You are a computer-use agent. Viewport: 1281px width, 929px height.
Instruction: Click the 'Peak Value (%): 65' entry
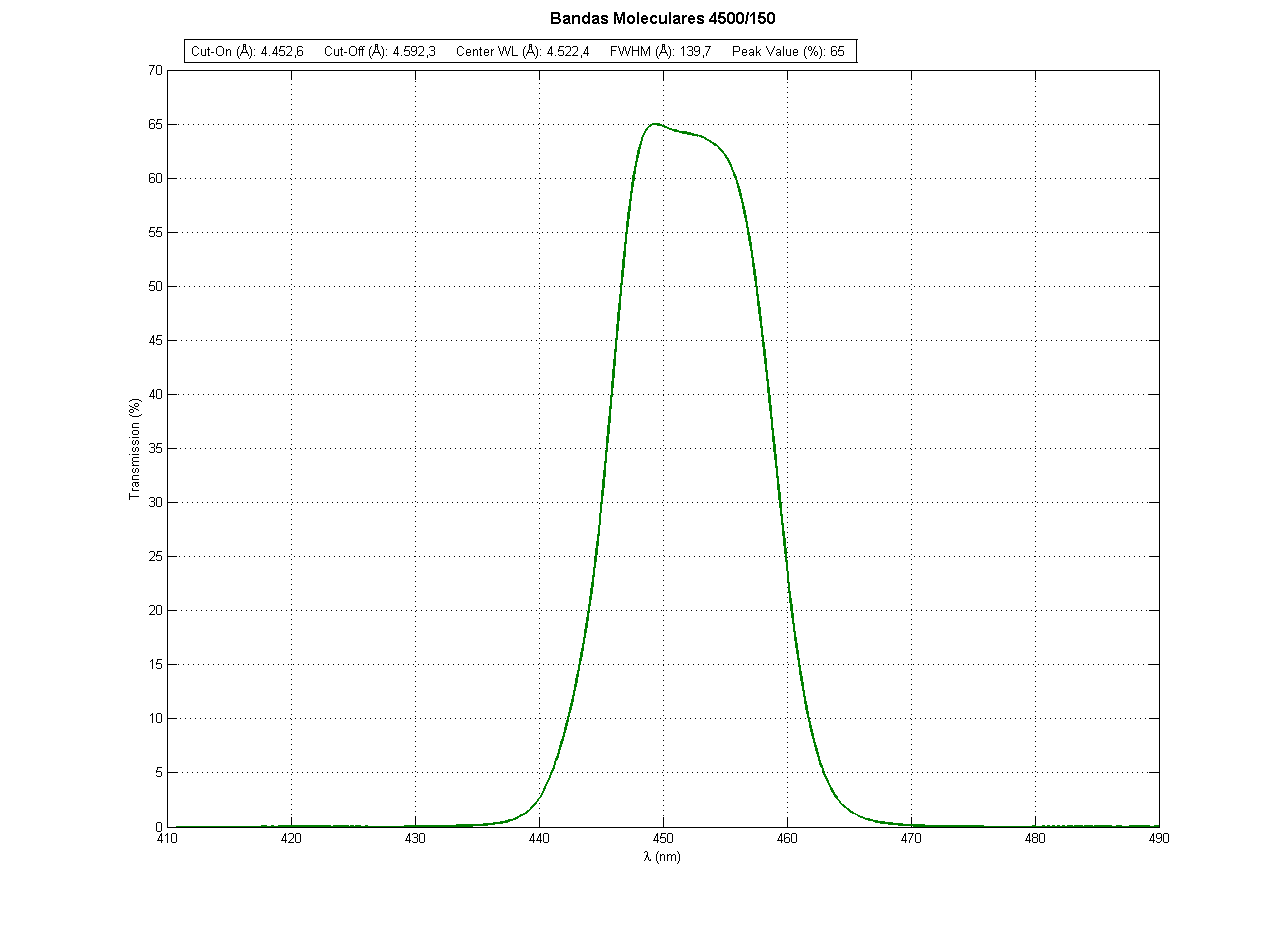coord(788,52)
